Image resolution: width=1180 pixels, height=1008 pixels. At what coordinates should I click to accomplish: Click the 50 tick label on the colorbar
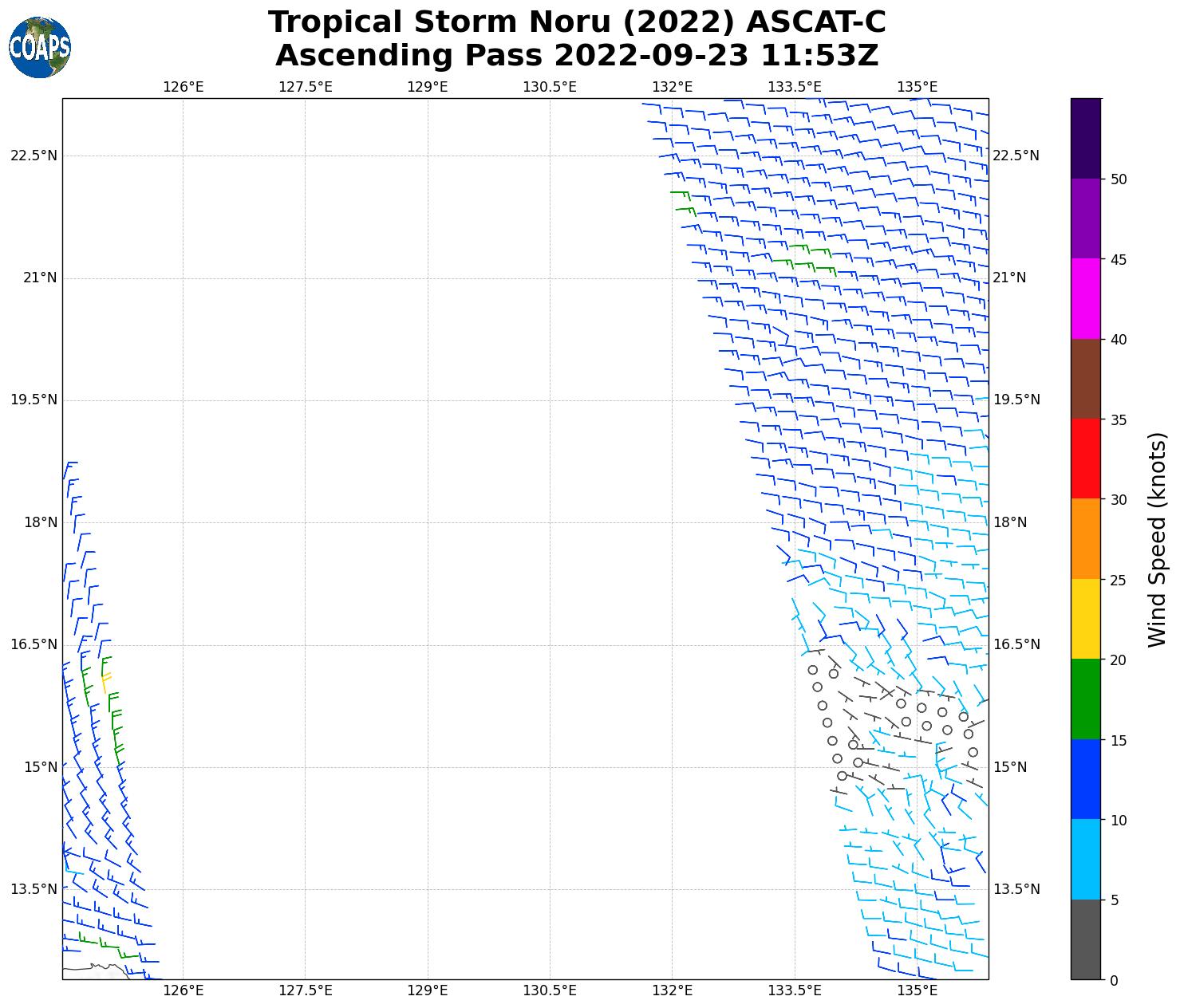pyautogui.click(x=1119, y=179)
